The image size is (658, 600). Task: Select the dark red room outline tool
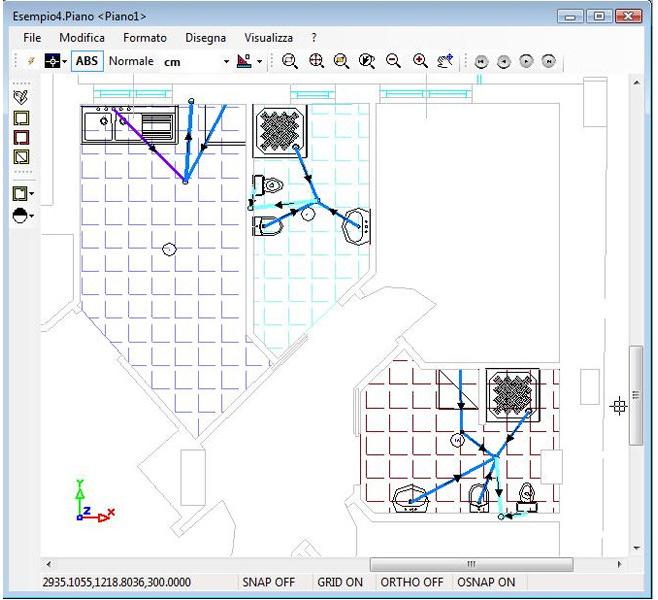[20, 137]
